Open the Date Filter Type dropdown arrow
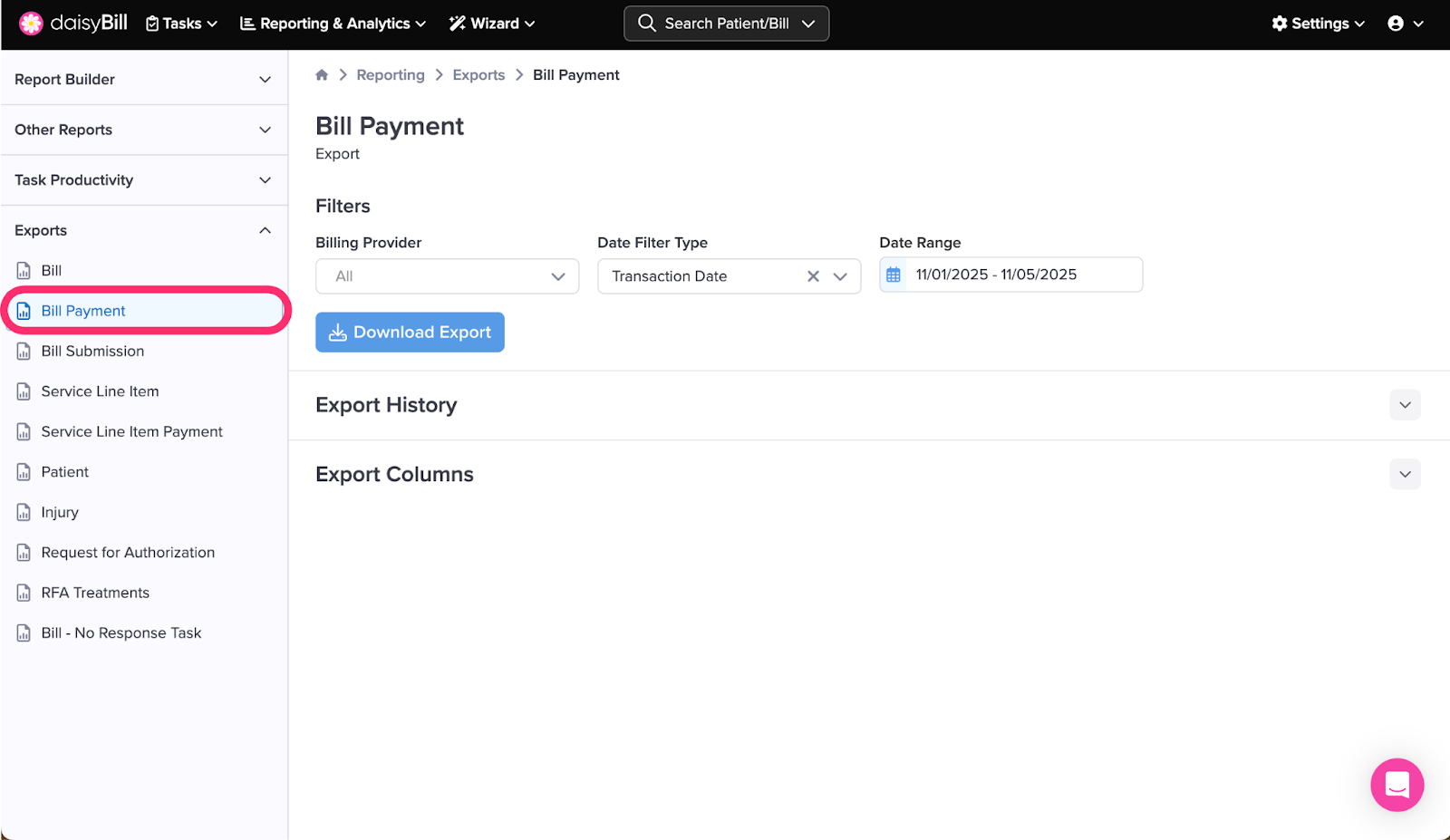Viewport: 1450px width, 840px height. (x=840, y=276)
